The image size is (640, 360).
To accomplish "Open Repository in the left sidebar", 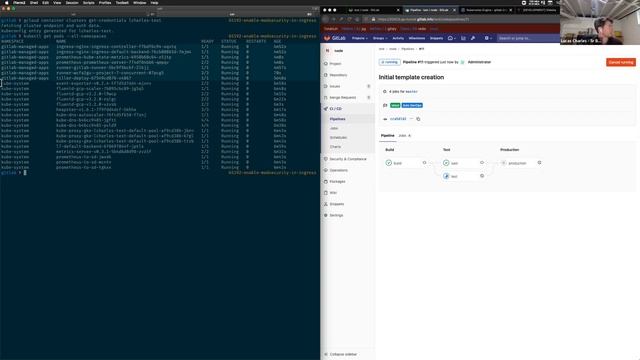I will (x=338, y=75).
